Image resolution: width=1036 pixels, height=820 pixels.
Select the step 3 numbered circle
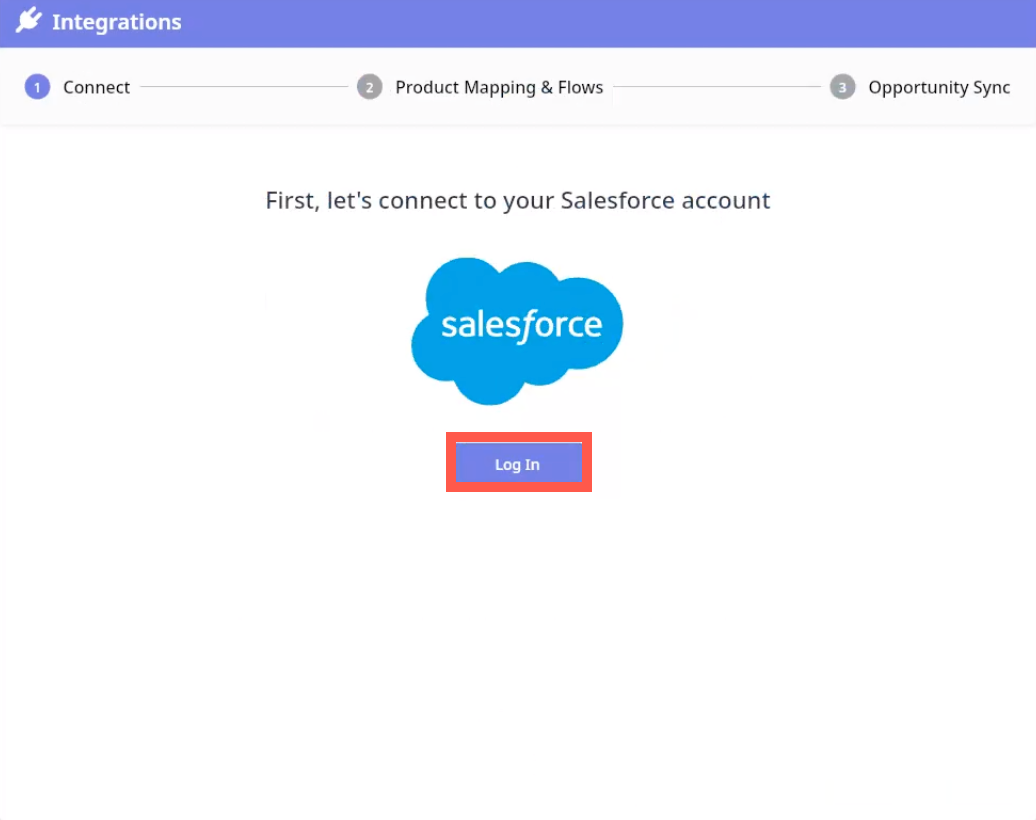pos(842,87)
